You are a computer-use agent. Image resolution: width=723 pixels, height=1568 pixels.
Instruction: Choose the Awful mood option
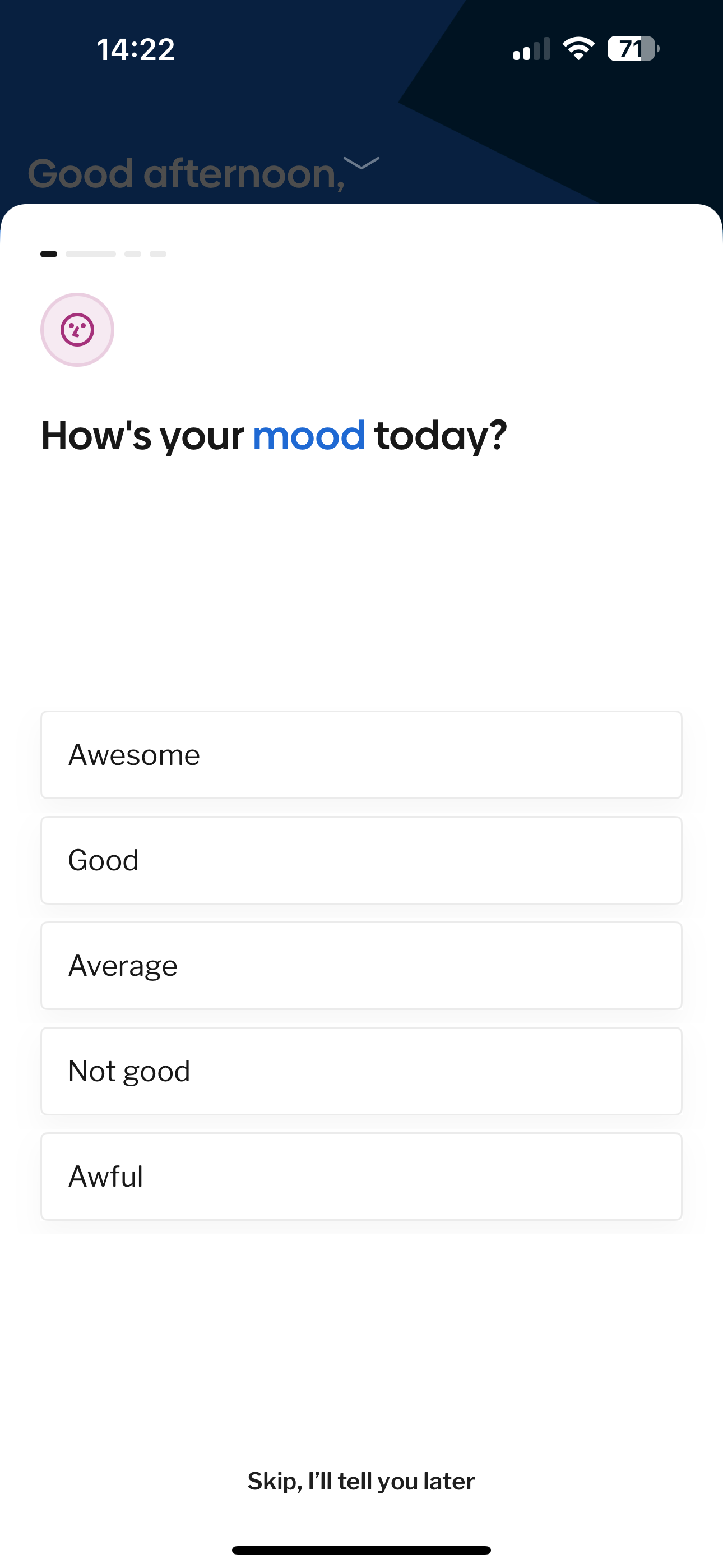(x=361, y=1176)
